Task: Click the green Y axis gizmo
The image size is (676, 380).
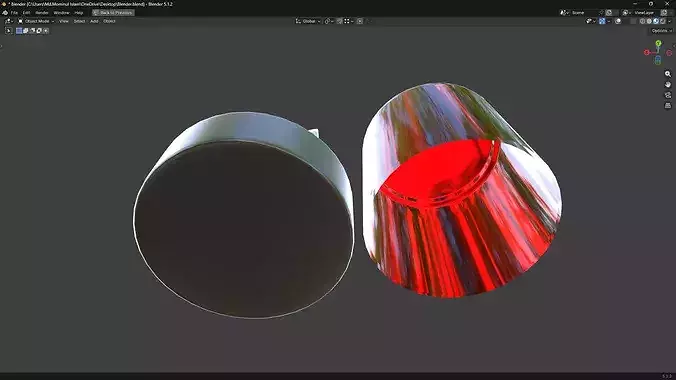Action: (x=658, y=44)
